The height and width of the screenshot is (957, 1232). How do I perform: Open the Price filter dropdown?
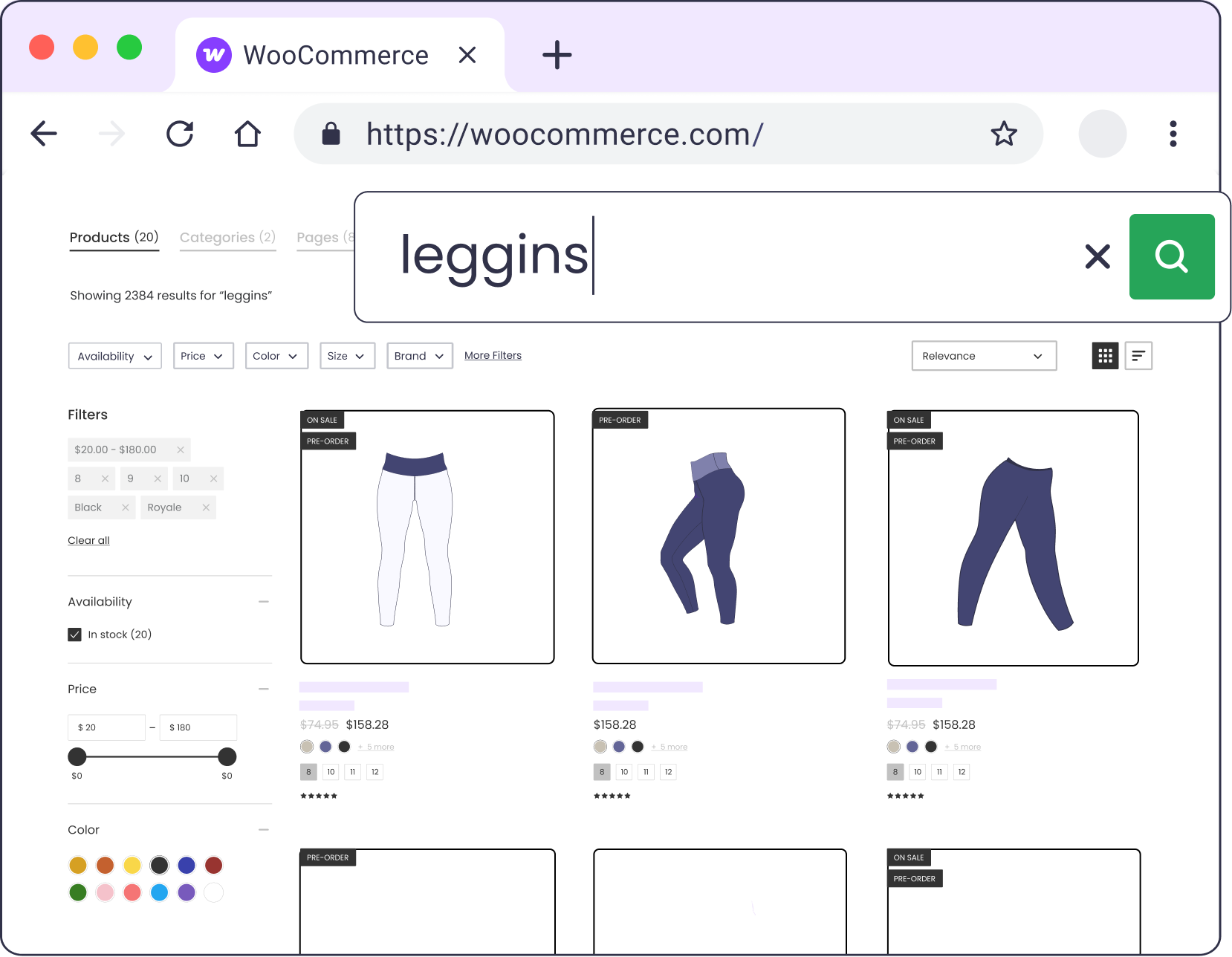[203, 356]
